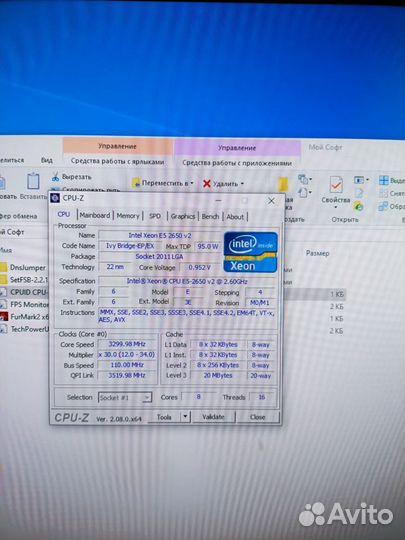Viewport: 405px width, 540px height.
Task: Click the green history icon below Properties group
Action: 358,206
